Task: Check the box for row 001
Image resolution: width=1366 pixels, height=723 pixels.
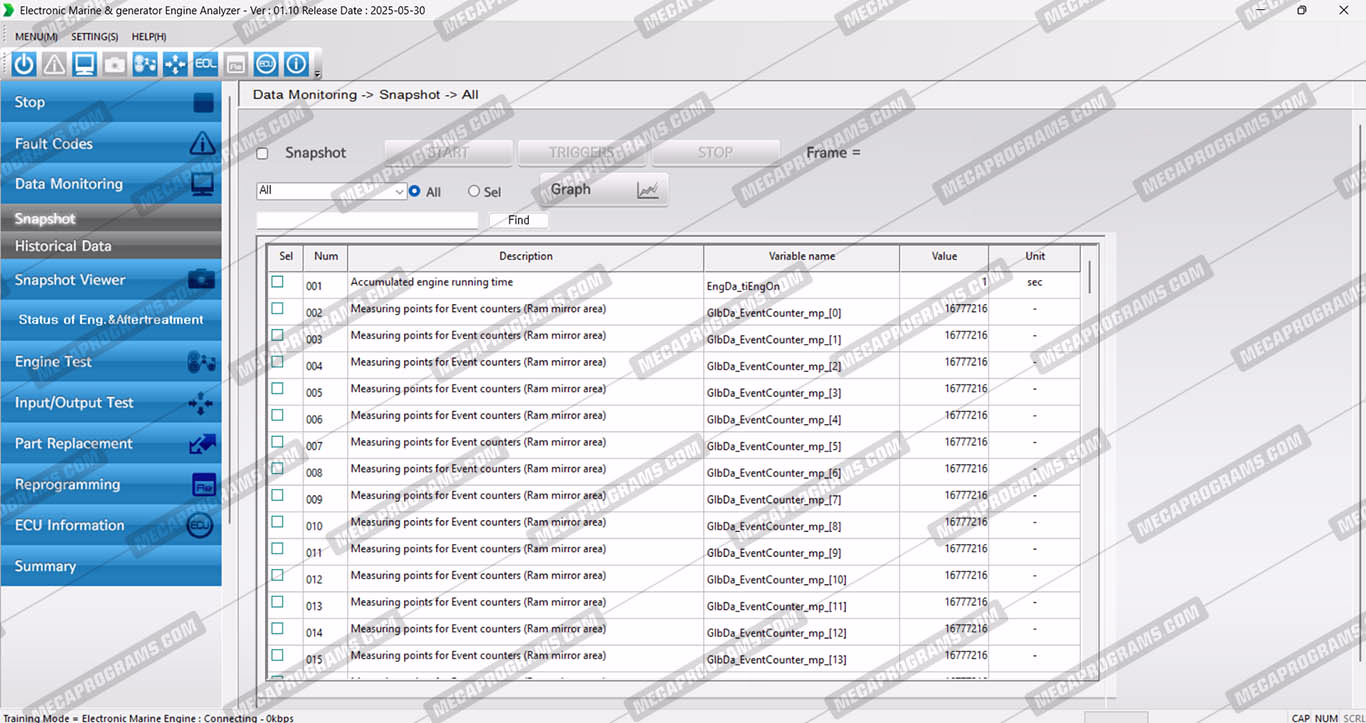Action: [277, 282]
